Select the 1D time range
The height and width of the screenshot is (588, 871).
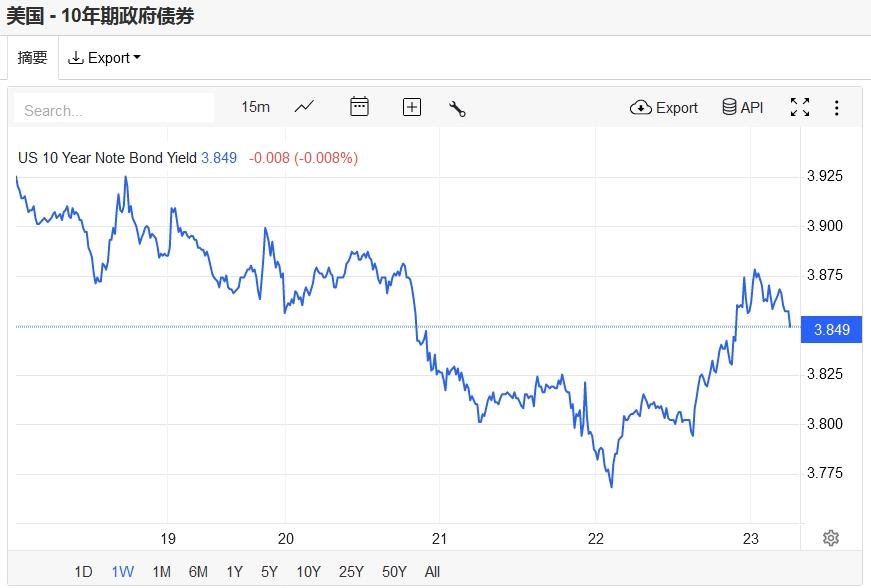pyautogui.click(x=83, y=572)
